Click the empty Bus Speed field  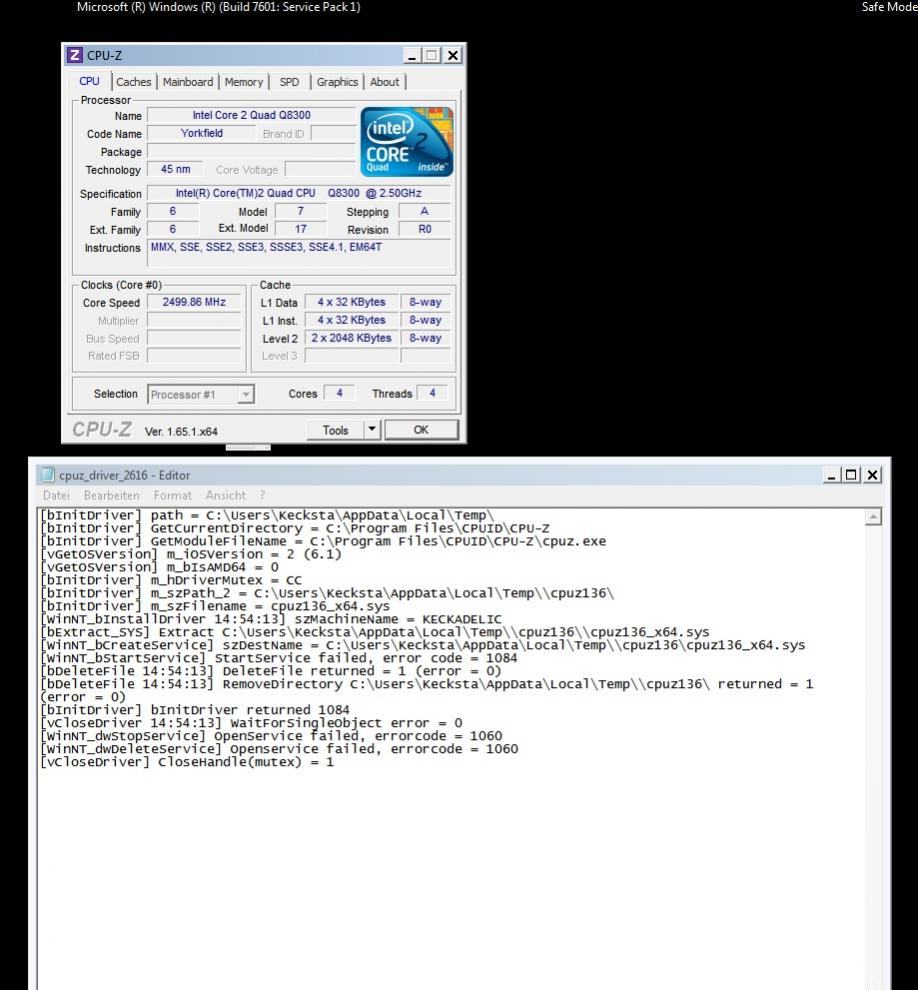coord(194,338)
